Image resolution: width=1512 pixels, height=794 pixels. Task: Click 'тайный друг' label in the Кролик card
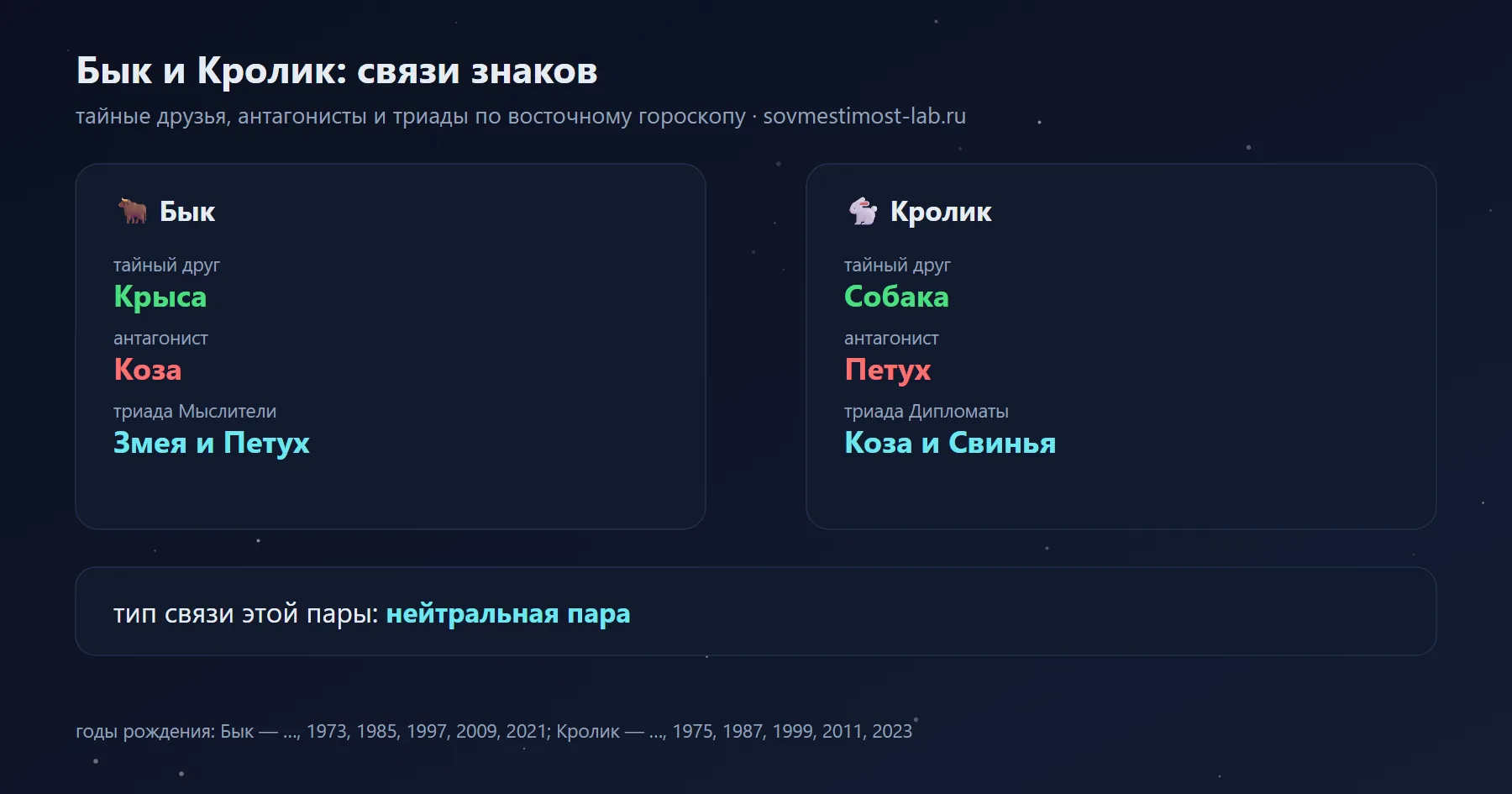pos(898,266)
